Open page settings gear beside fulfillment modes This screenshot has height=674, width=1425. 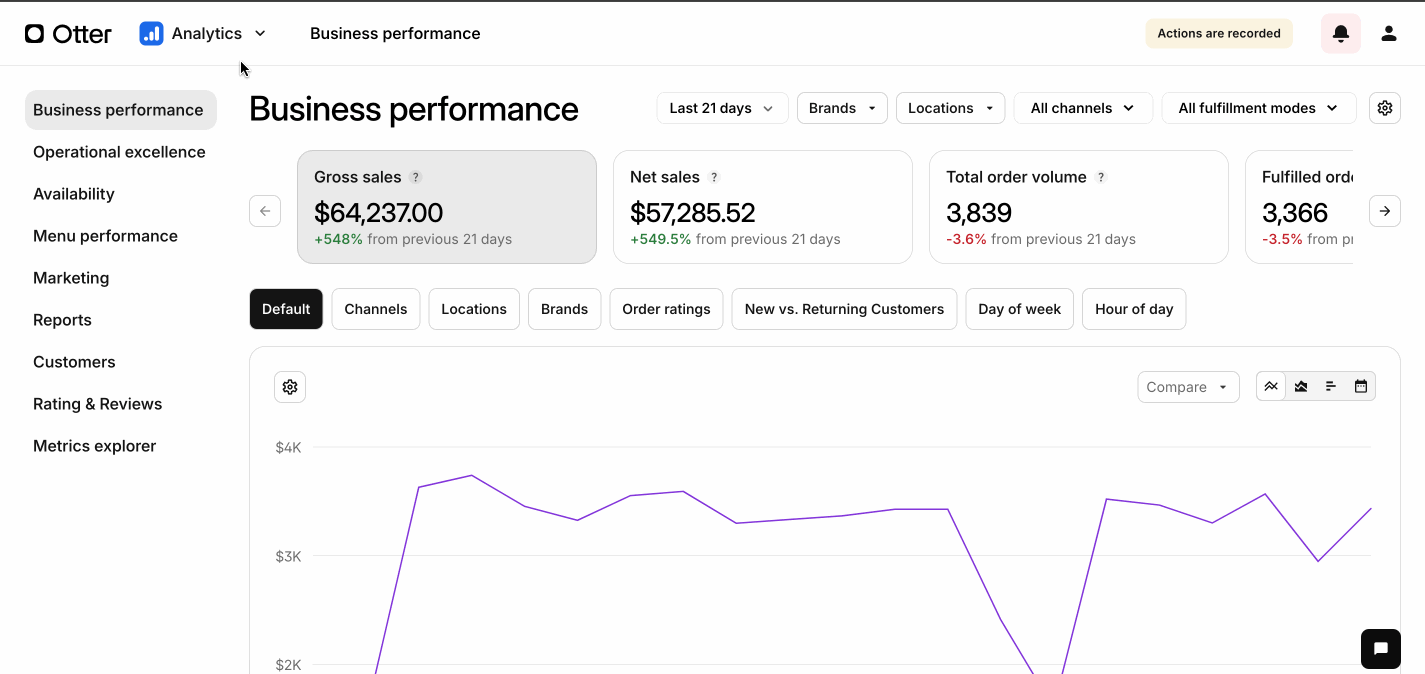pyautogui.click(x=1384, y=108)
